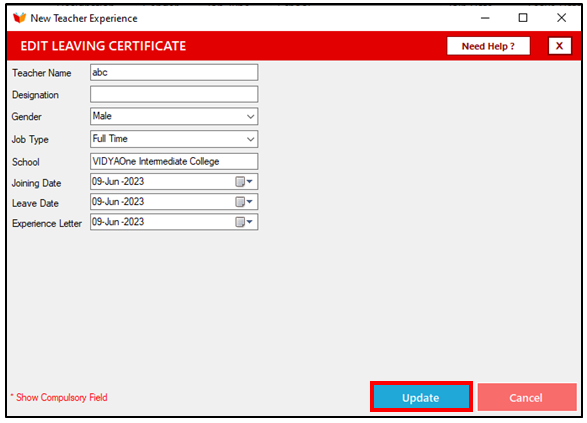Open the Joining Date calendar picker icon
Screen dimensions: 587x423
click(x=244, y=182)
